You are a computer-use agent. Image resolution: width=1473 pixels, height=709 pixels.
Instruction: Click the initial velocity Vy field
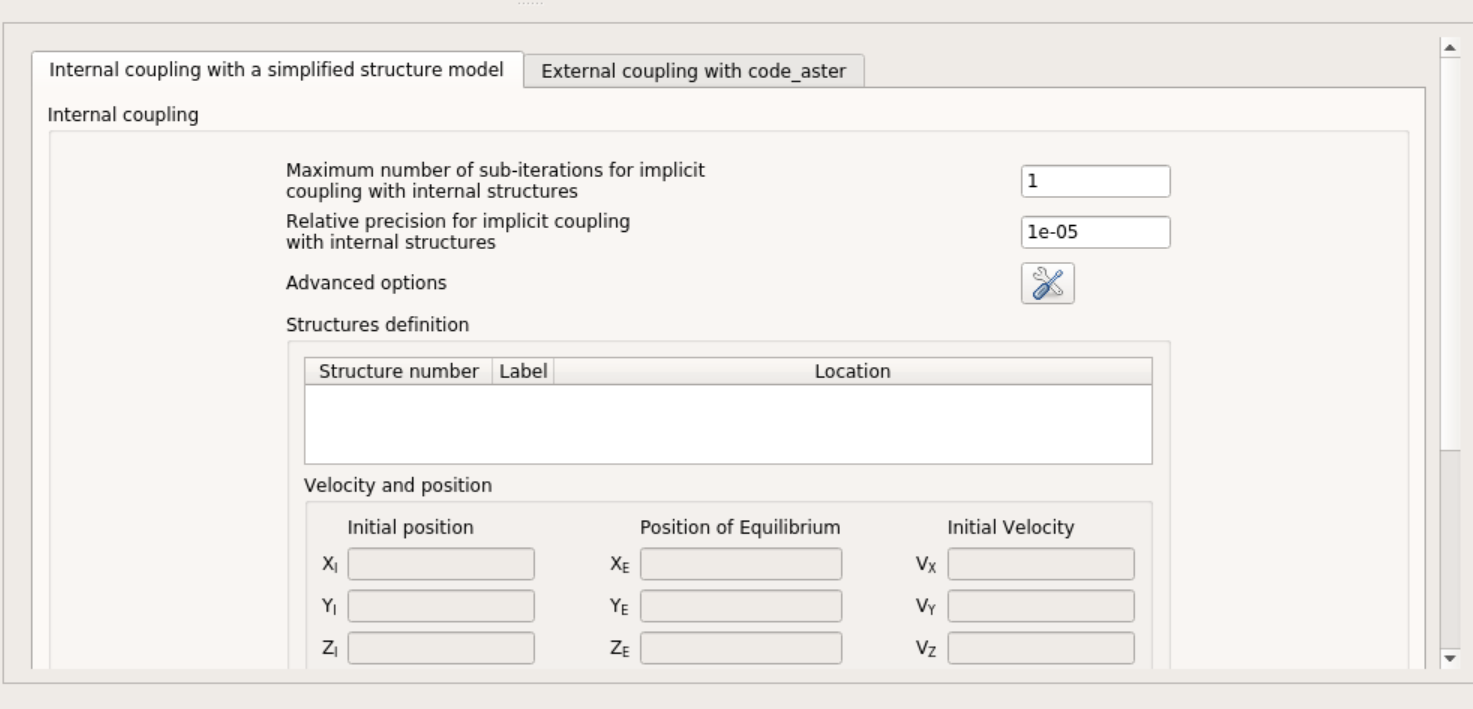tap(1041, 606)
